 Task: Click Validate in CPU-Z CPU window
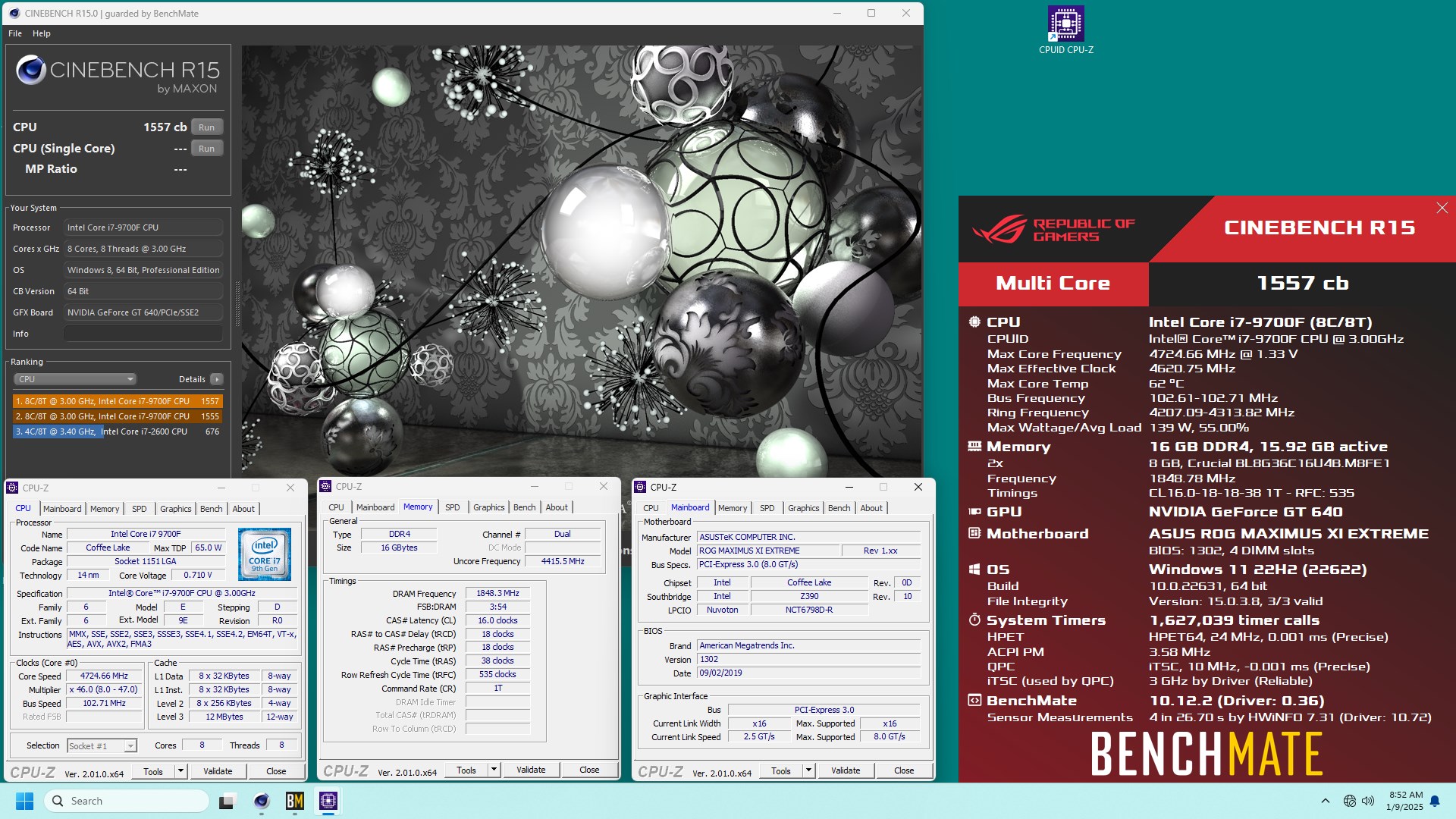218,771
